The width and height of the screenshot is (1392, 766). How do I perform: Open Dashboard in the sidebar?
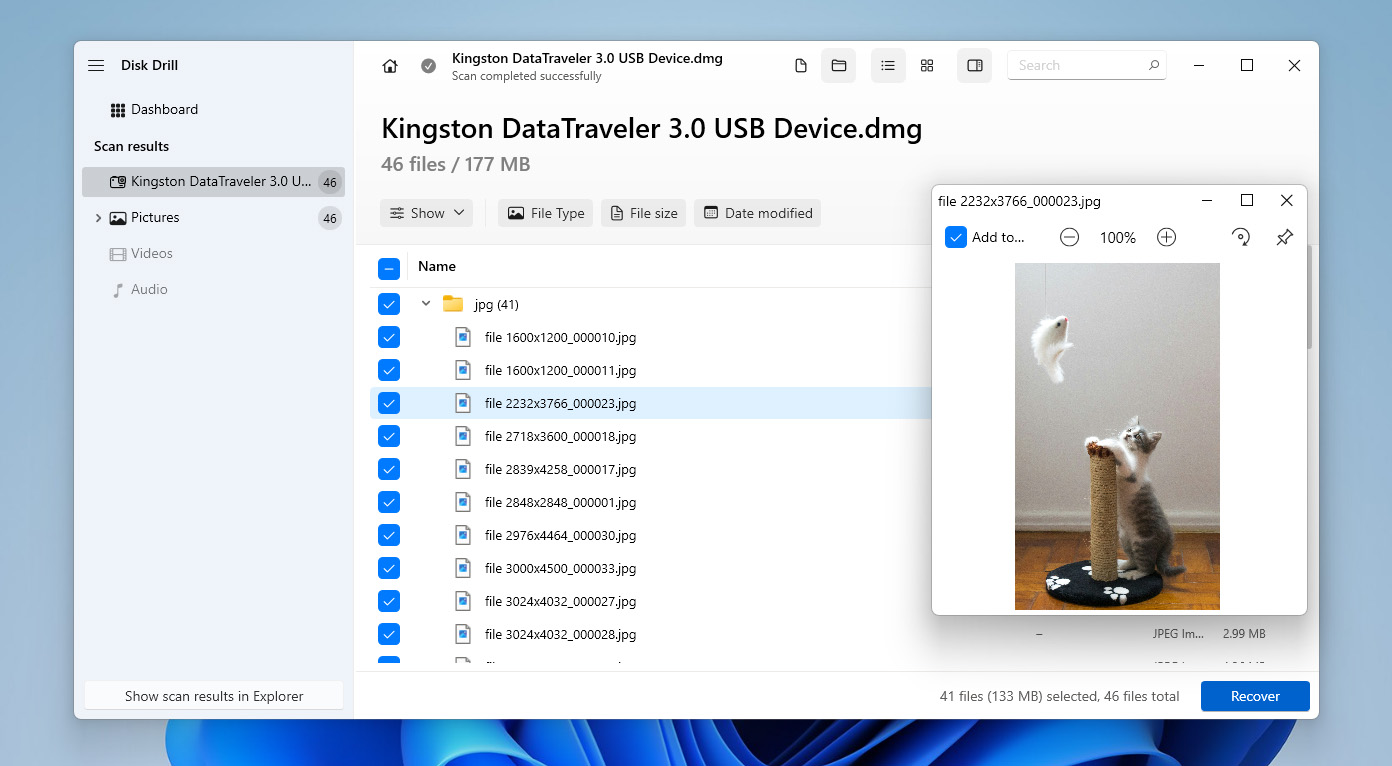tap(165, 110)
